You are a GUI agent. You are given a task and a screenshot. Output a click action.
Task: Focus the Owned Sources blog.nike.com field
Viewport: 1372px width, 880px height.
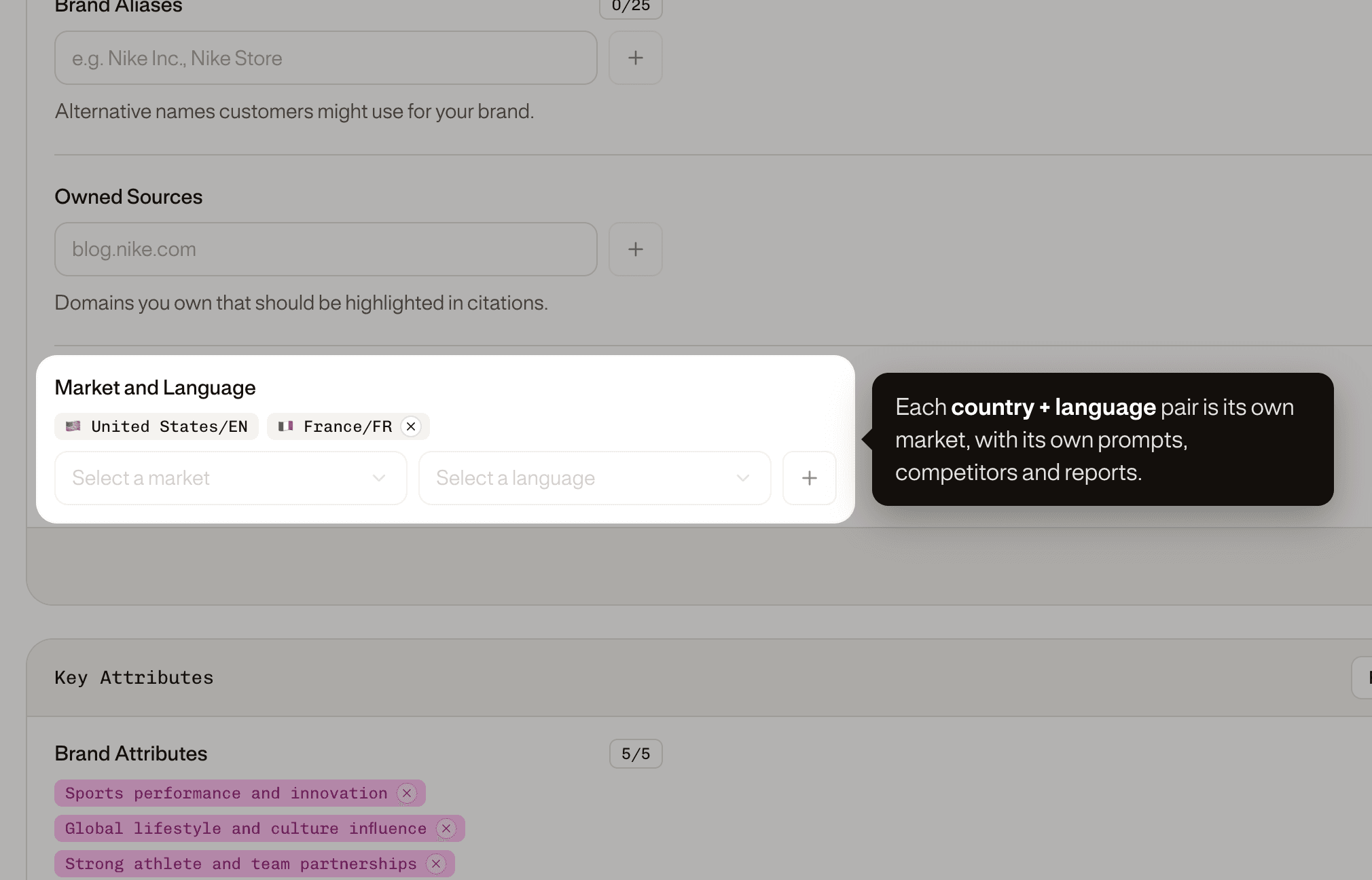tap(326, 249)
